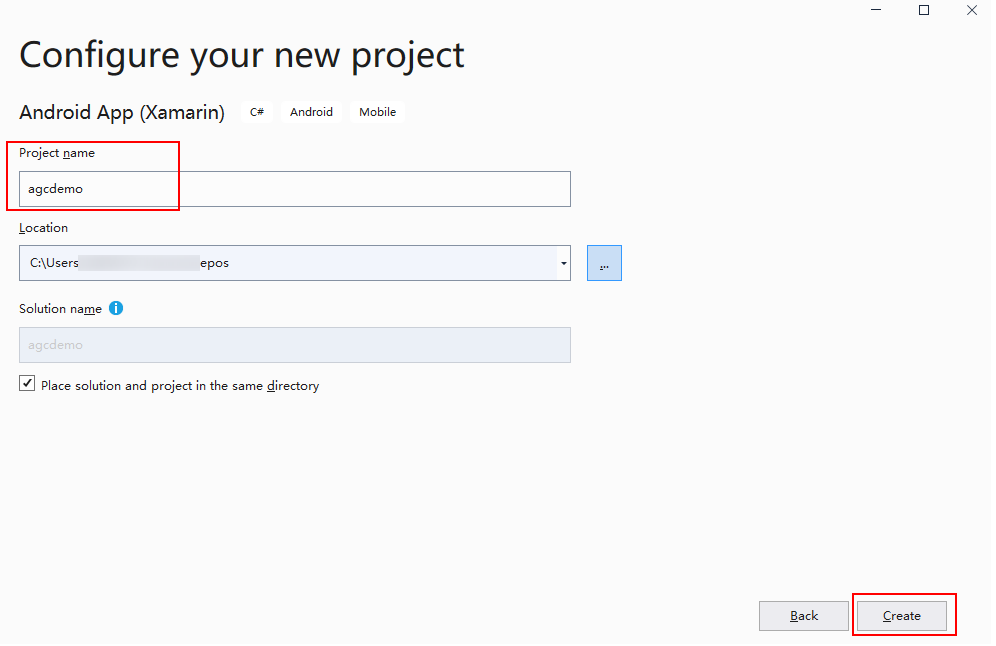Click the Location label
The width and height of the screenshot is (996, 646).
[x=43, y=228]
